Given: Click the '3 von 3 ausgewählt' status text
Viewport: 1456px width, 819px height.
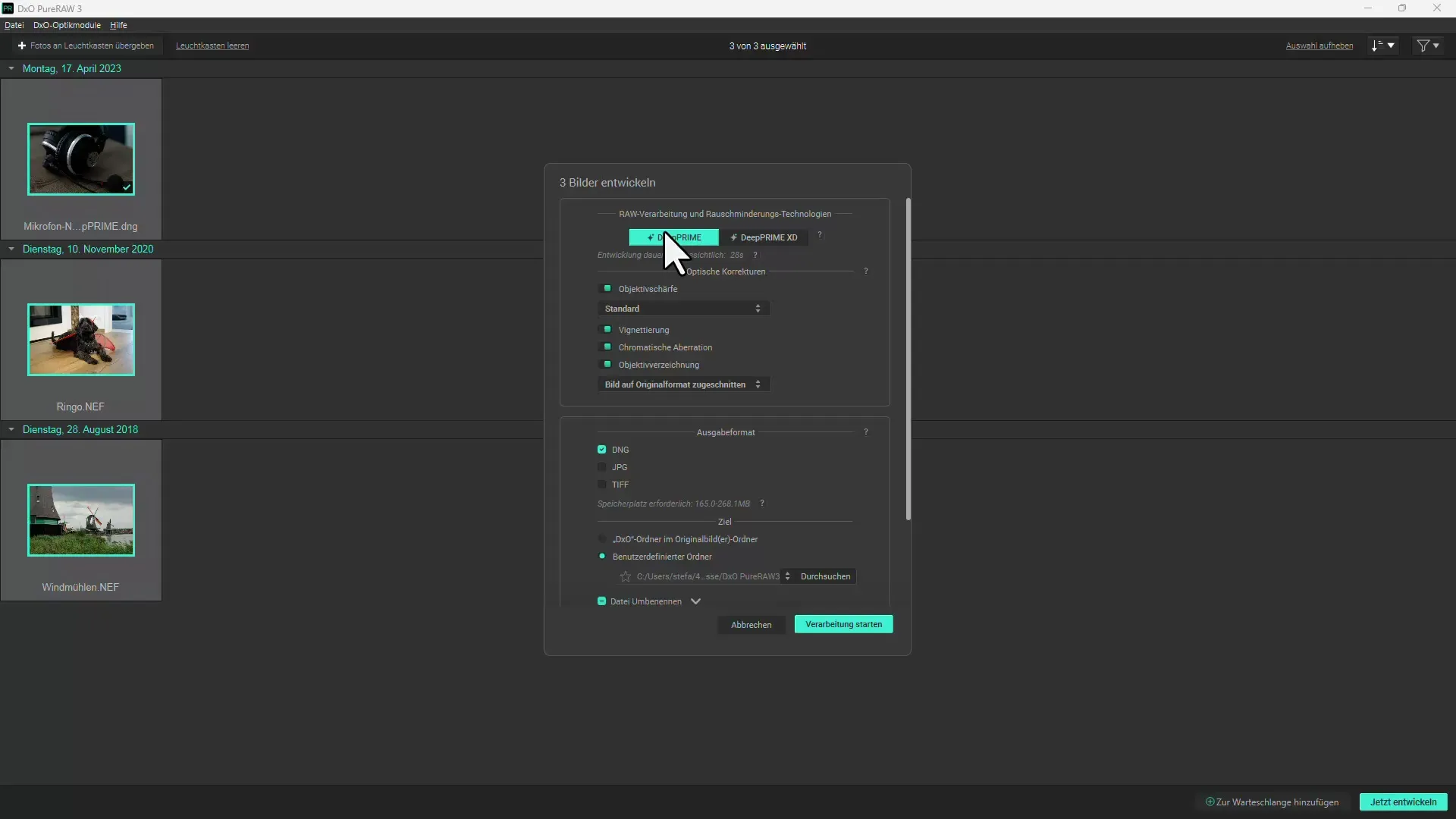Looking at the screenshot, I should (x=767, y=46).
